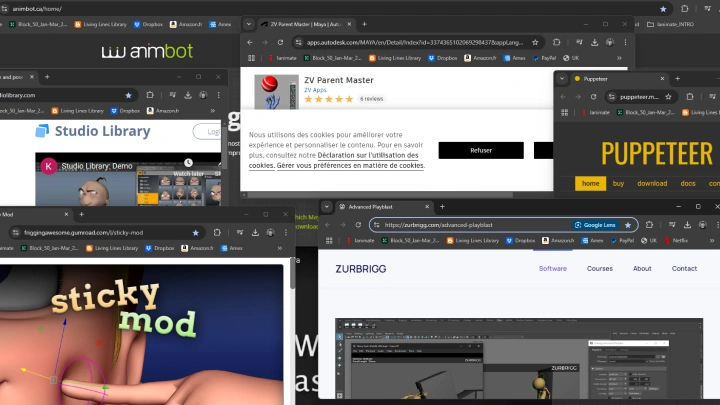Open tab search dropdown in ZV Parent Master window
Screen dimensions: 720x405
point(248,24)
